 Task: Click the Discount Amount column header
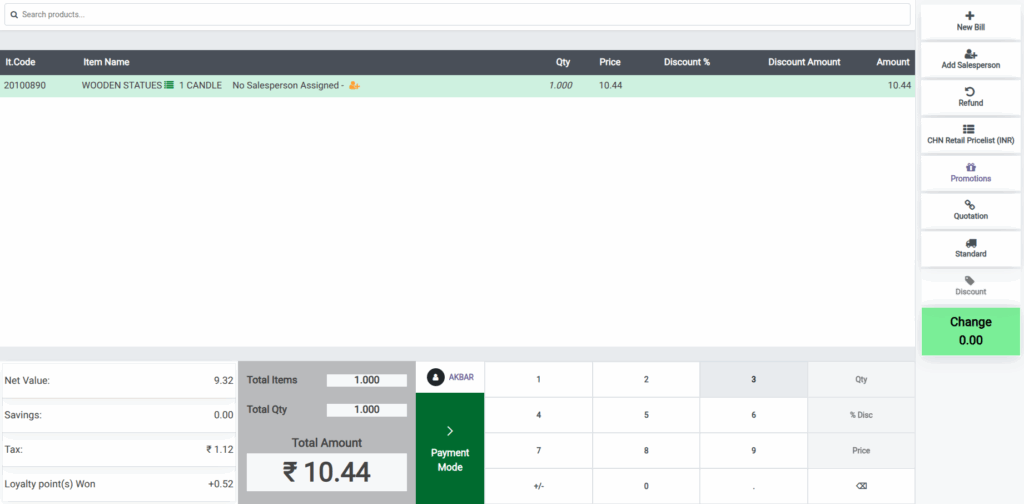(x=804, y=62)
